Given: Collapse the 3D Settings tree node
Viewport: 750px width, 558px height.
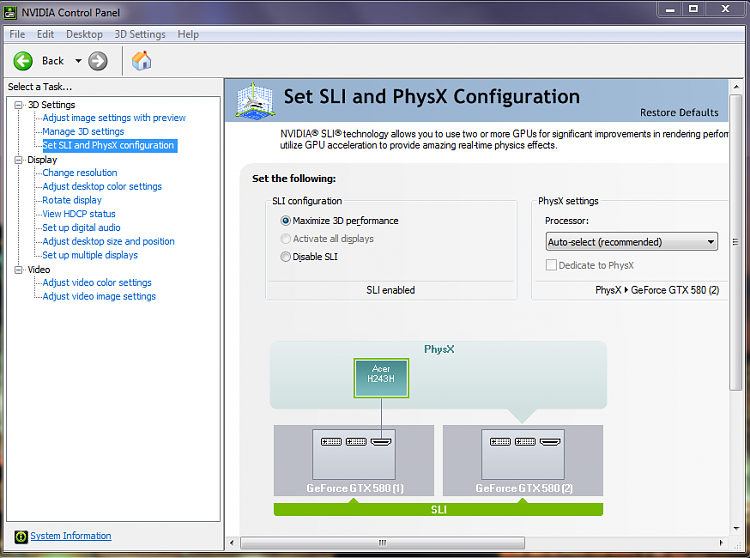Looking at the screenshot, I should point(19,105).
